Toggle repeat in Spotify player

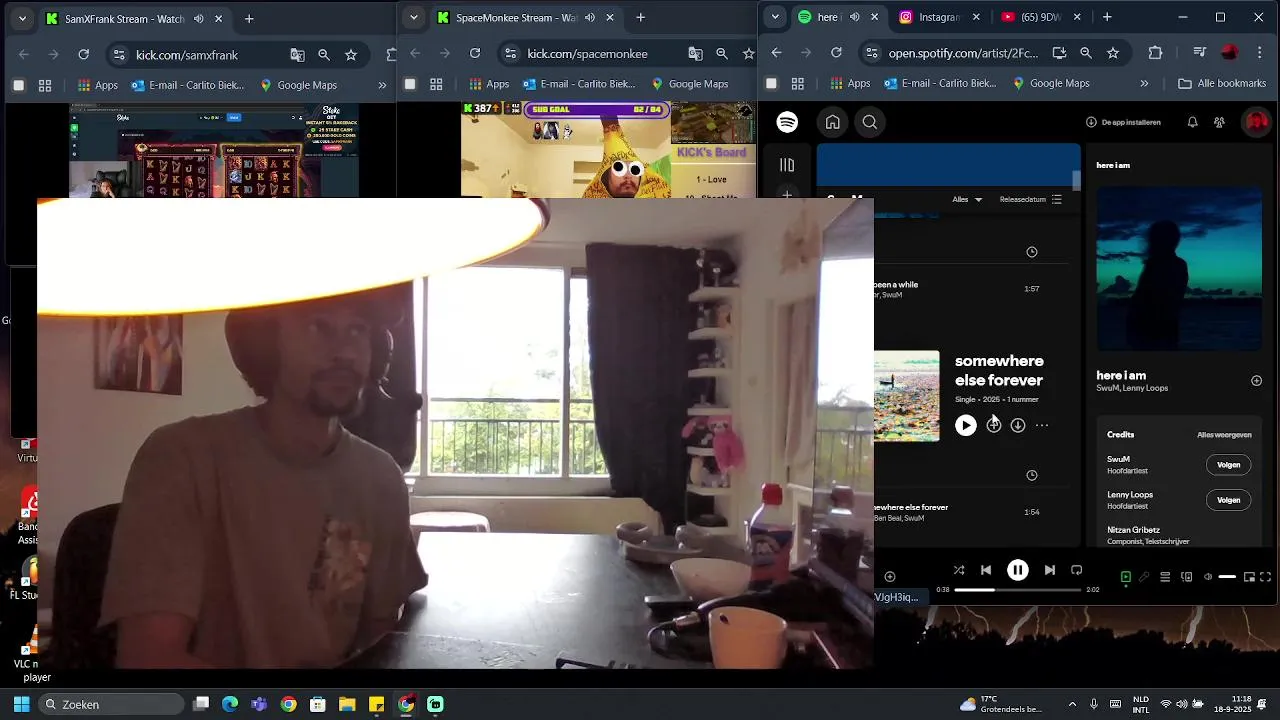(1076, 570)
